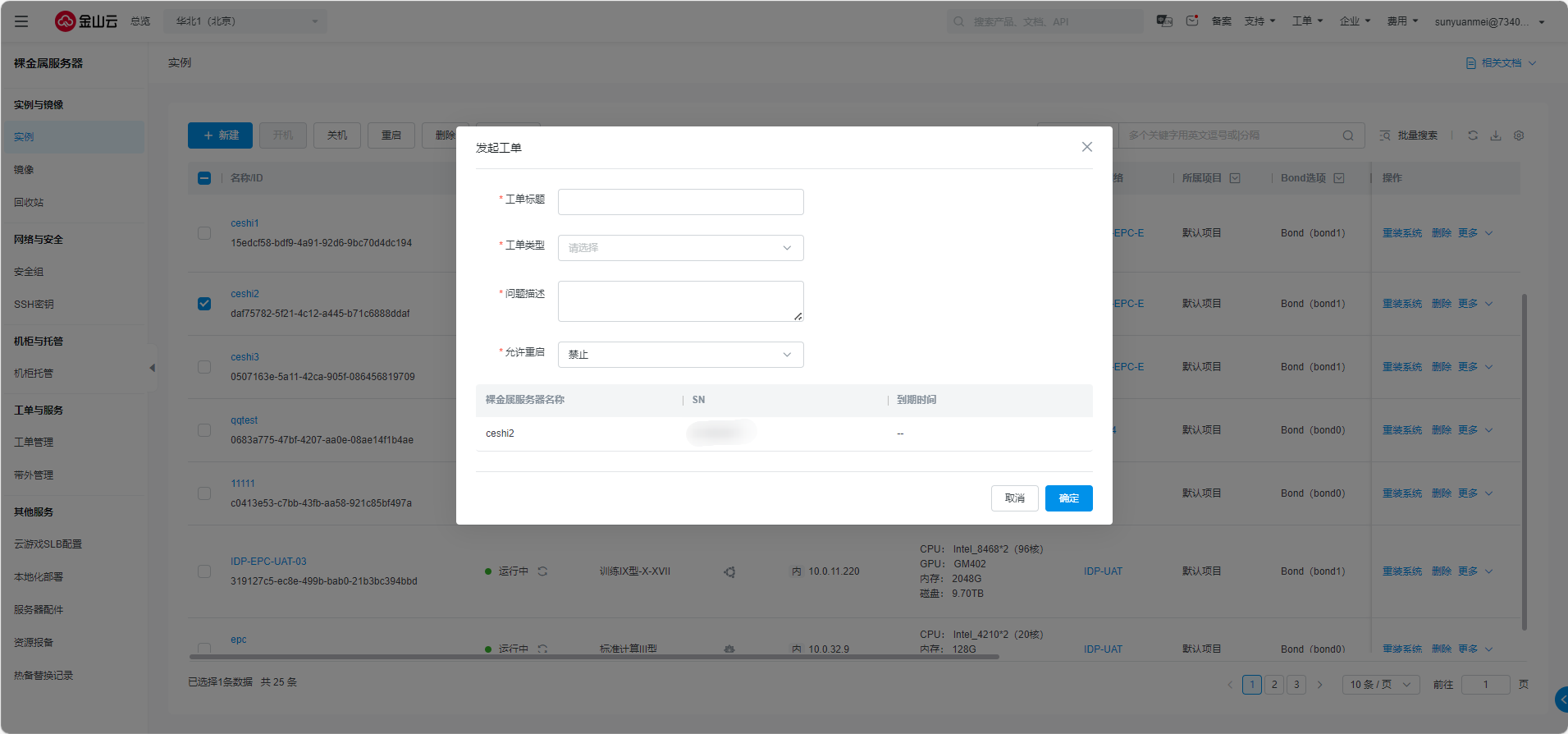Viewport: 1568px width, 734px height.
Task: Open the message notifications icon
Action: pos(1192,21)
